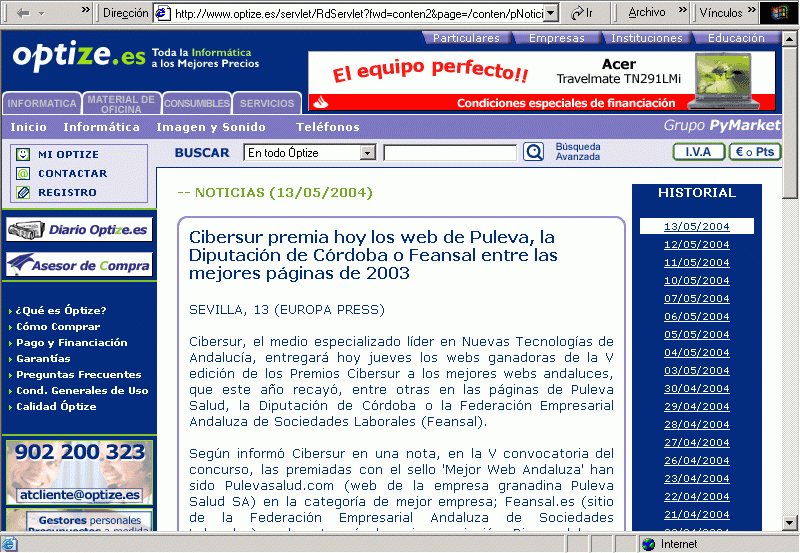Click the Informática navigation link
This screenshot has width=800, height=553.
pyautogui.click(x=102, y=127)
